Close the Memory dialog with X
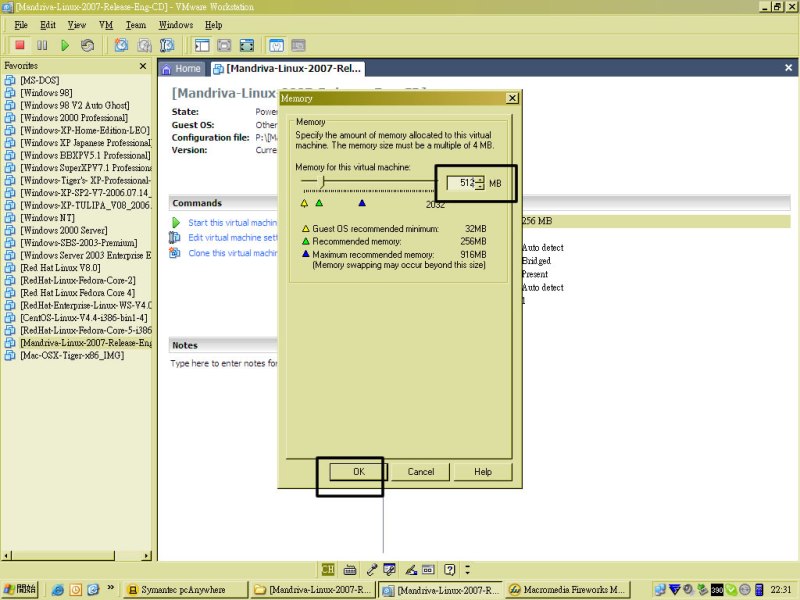The height and width of the screenshot is (600, 800). click(x=512, y=98)
